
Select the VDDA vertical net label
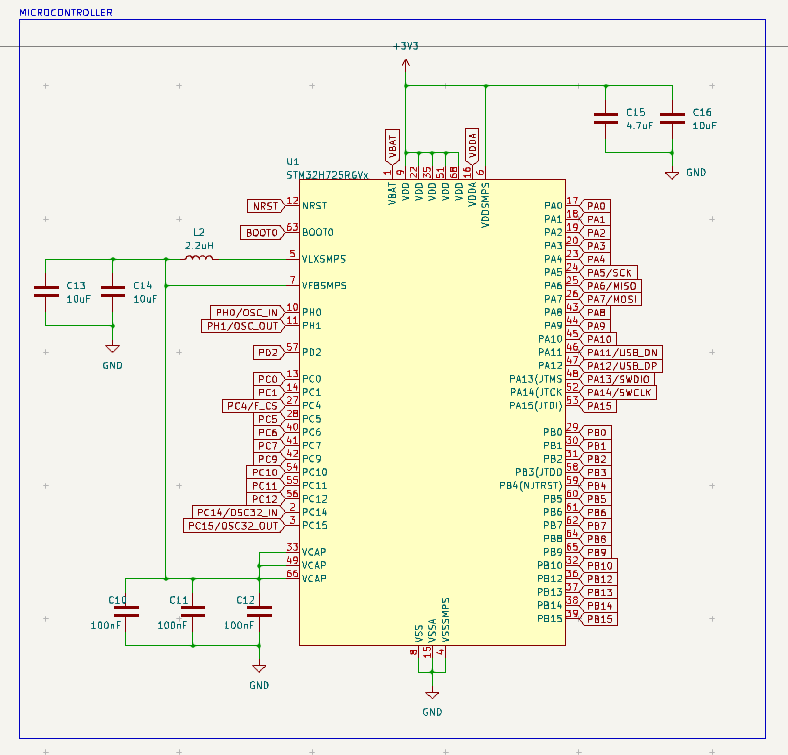(x=472, y=146)
